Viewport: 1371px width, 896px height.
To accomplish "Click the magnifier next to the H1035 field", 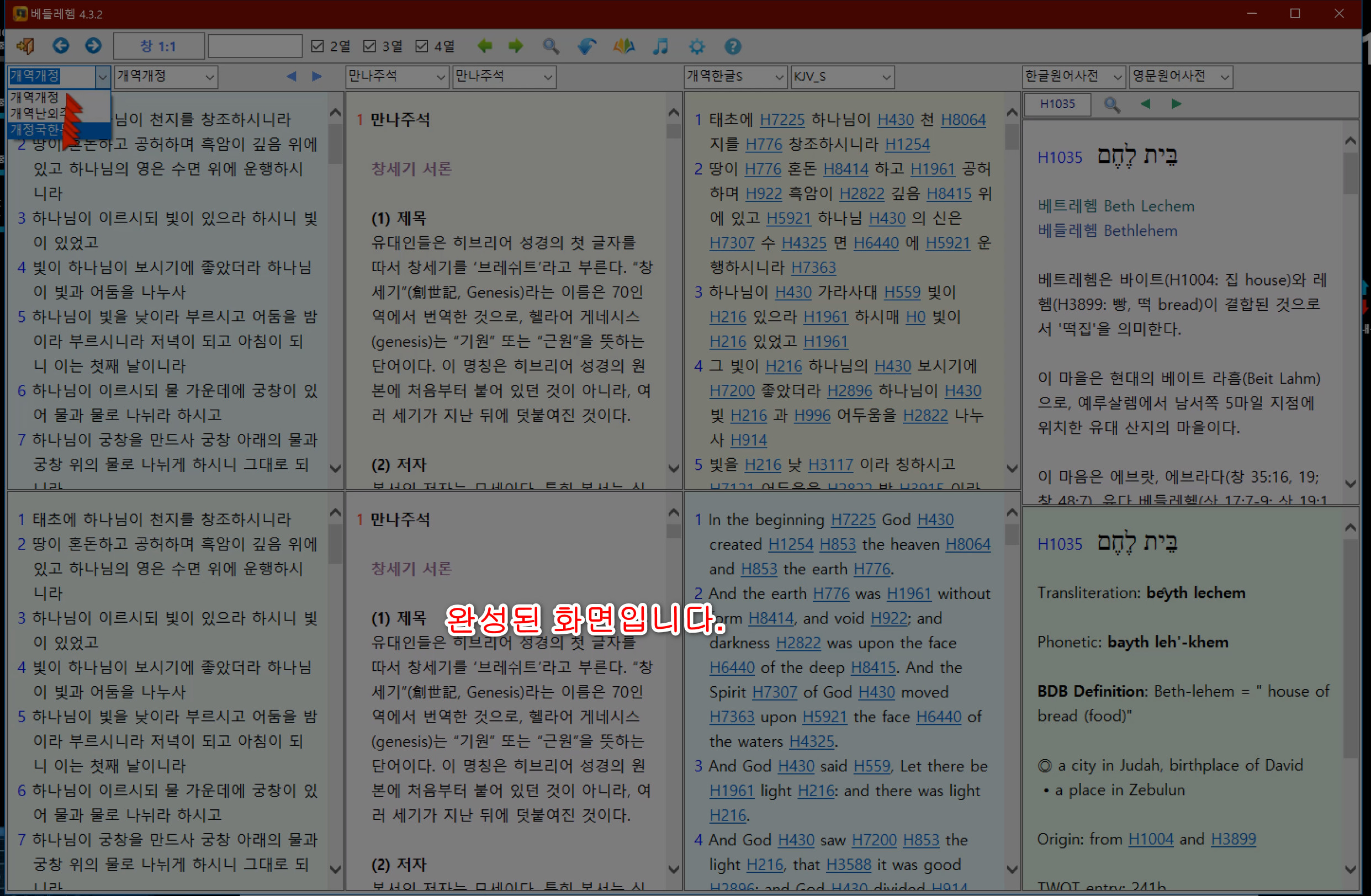I will 1111,105.
